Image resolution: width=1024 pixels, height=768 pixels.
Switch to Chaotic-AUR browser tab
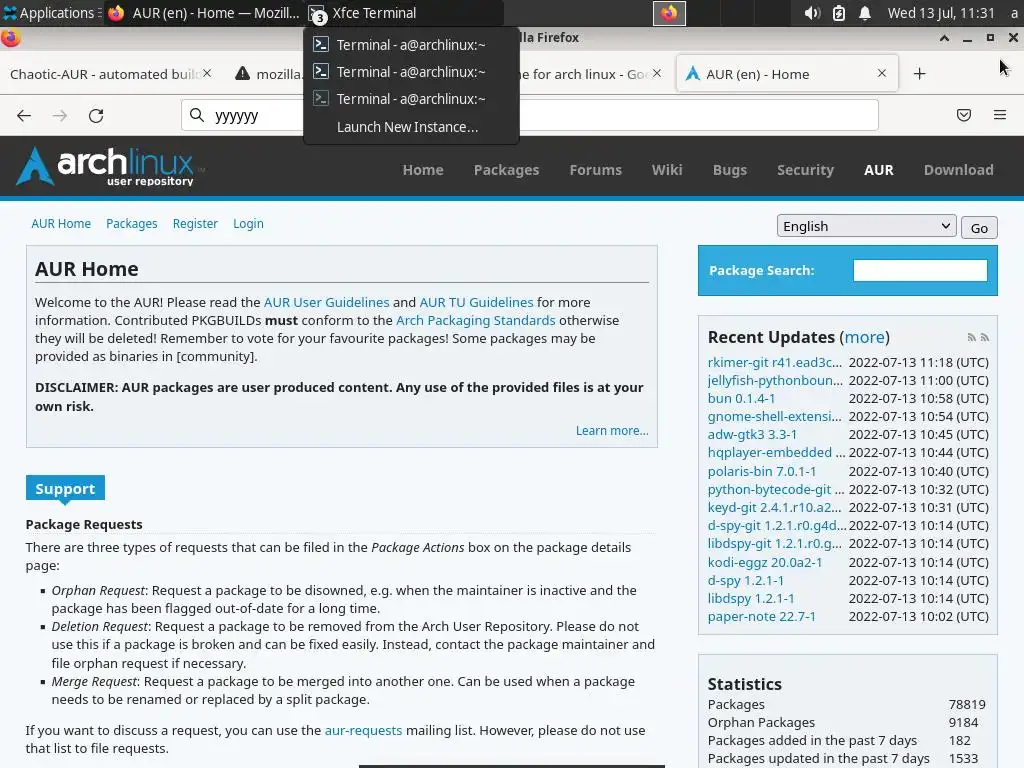coord(104,74)
